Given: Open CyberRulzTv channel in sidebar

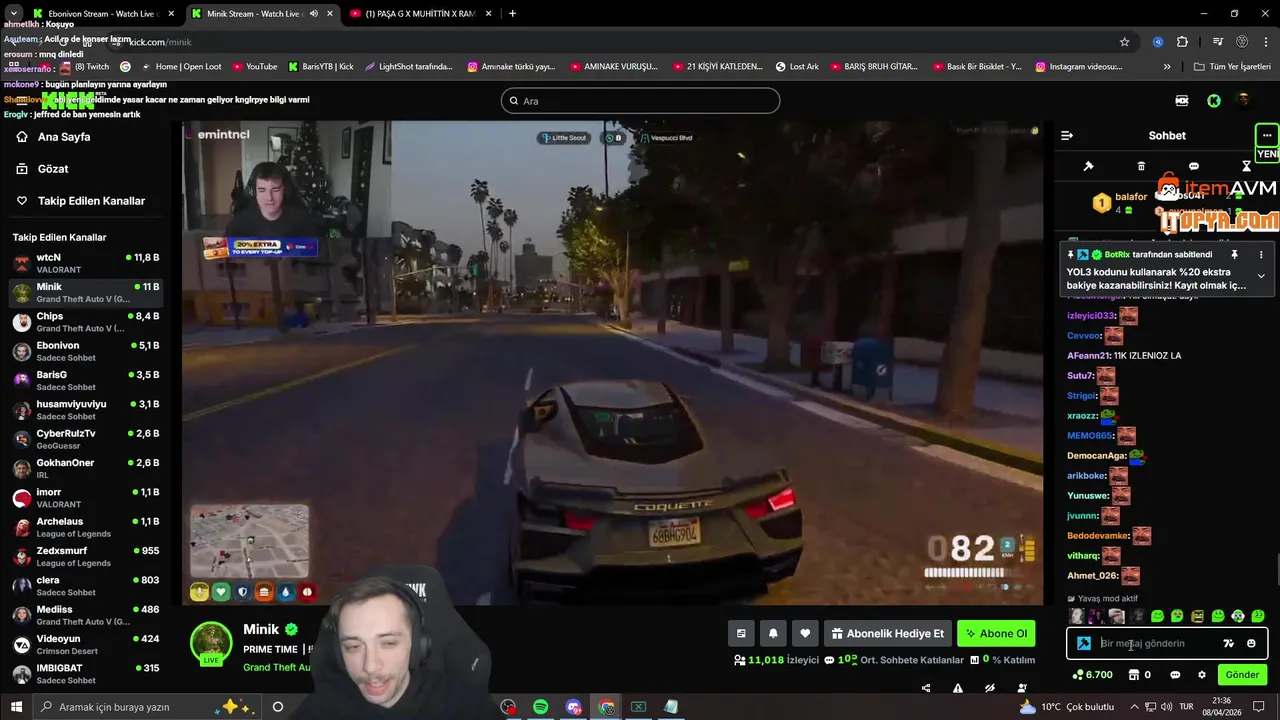Looking at the screenshot, I should 85,440.
